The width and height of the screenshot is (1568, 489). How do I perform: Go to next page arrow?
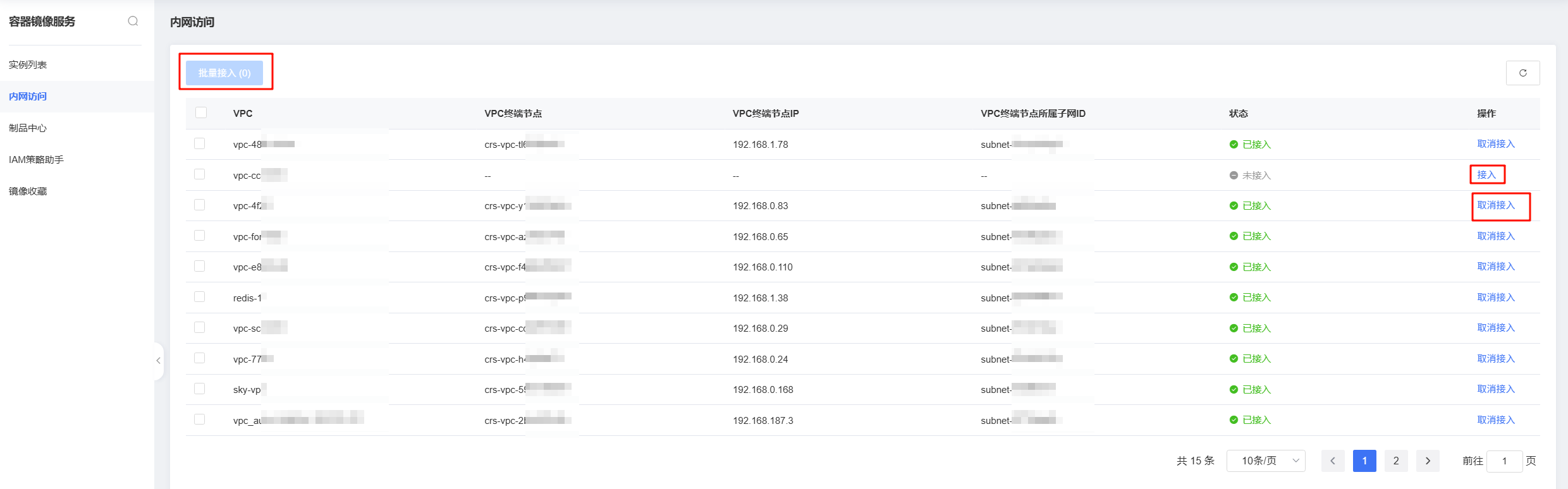(1428, 461)
